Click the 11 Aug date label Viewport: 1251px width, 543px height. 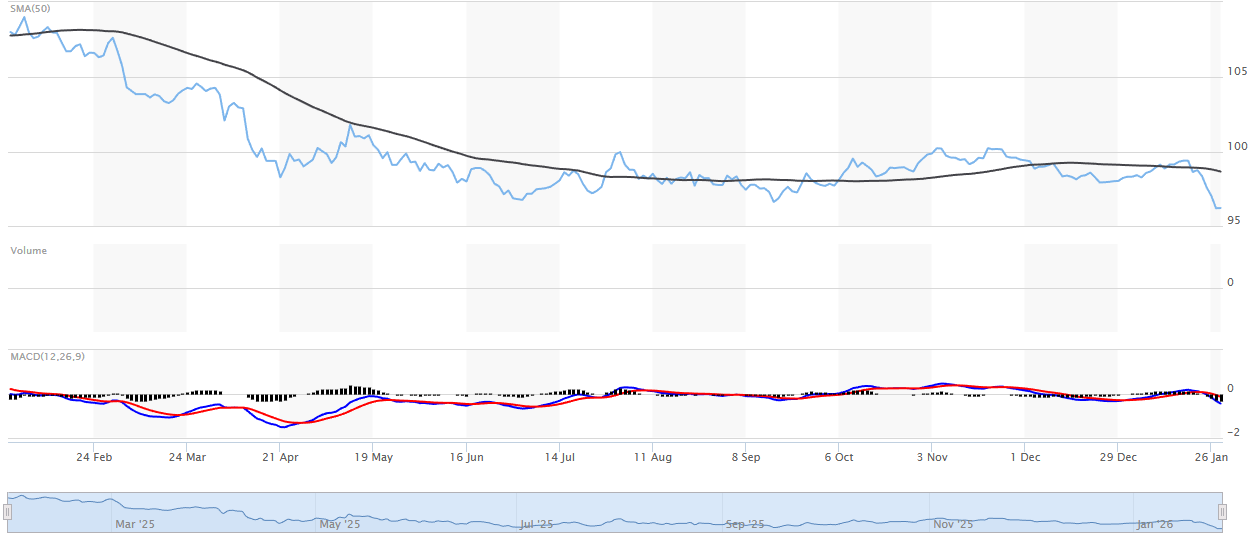[x=652, y=457]
